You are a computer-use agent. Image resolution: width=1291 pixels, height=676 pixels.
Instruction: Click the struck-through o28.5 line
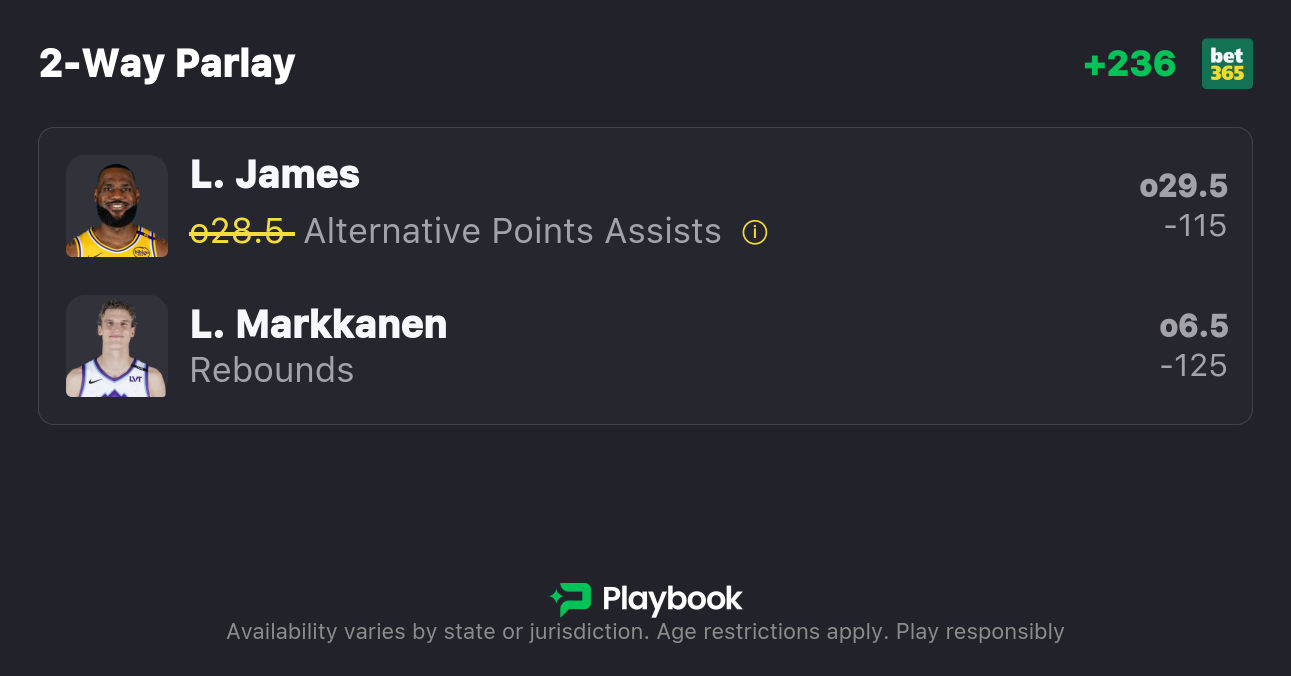241,232
